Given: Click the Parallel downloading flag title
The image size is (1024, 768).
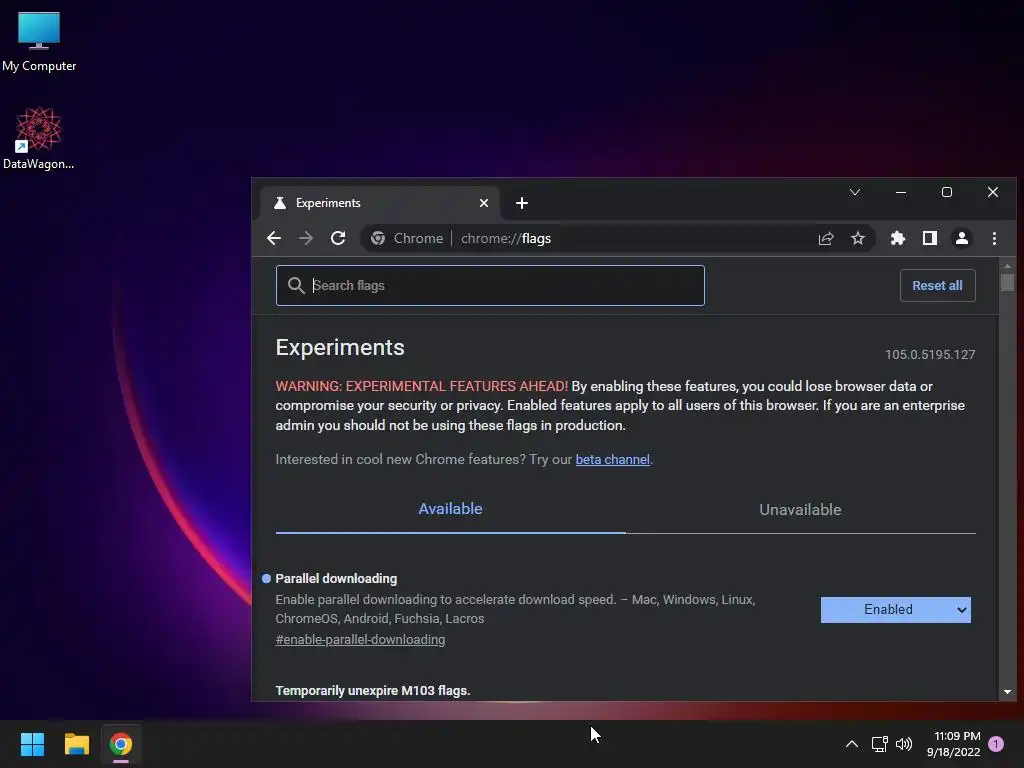Looking at the screenshot, I should [336, 579].
